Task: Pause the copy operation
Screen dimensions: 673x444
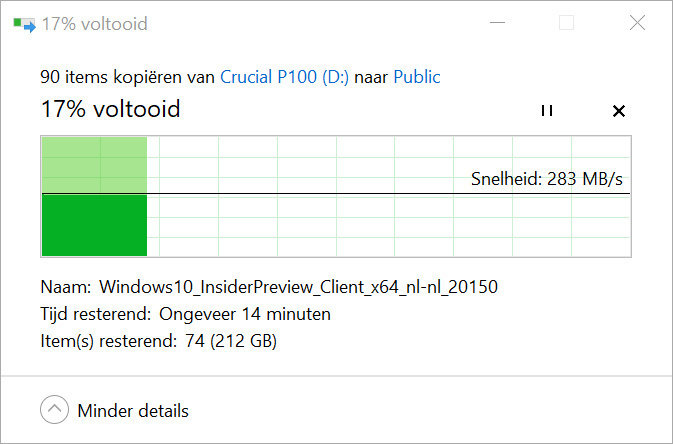Action: 546,110
